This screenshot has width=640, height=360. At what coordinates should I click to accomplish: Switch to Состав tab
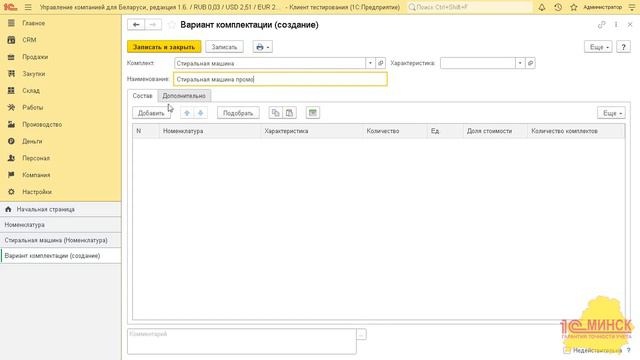[142, 96]
